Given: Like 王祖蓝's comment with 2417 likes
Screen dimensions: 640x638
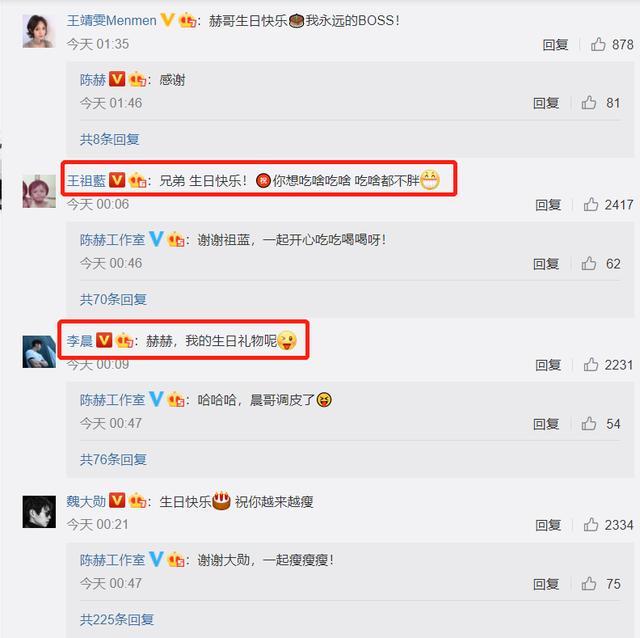Looking at the screenshot, I should click(x=591, y=204).
